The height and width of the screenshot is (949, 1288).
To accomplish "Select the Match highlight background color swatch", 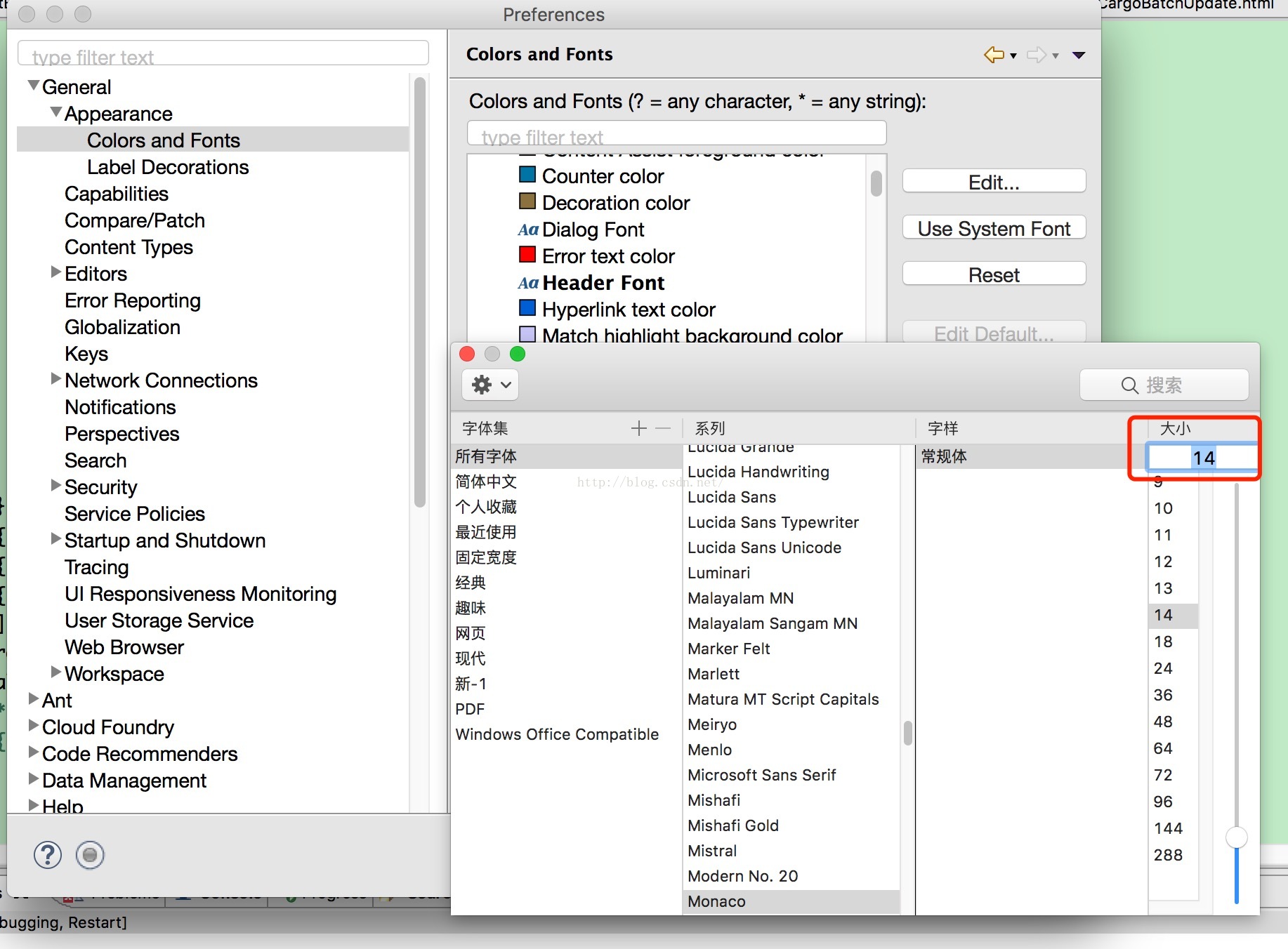I will (527, 334).
